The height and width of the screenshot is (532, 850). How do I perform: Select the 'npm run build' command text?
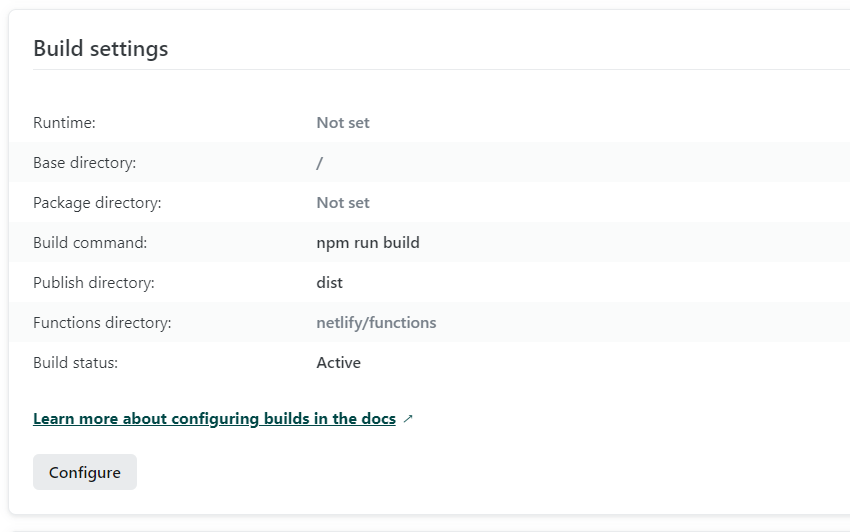368,243
